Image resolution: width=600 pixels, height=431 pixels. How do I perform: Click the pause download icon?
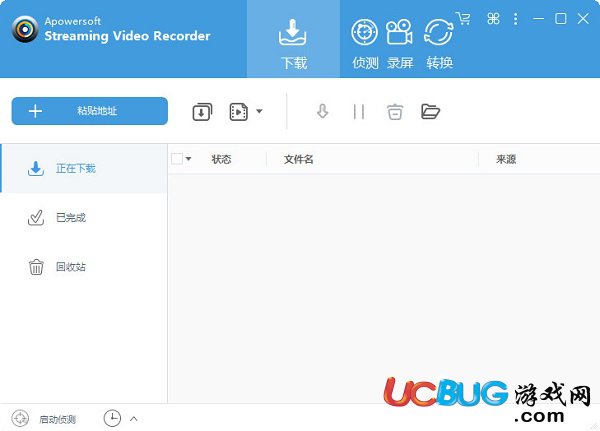point(359,112)
